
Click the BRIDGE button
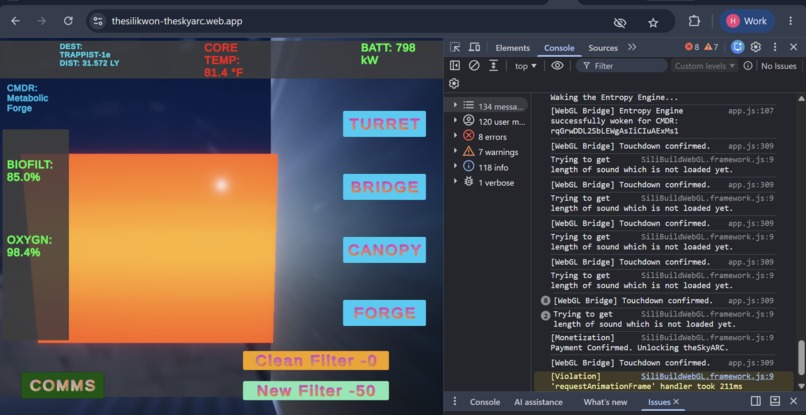tap(384, 187)
